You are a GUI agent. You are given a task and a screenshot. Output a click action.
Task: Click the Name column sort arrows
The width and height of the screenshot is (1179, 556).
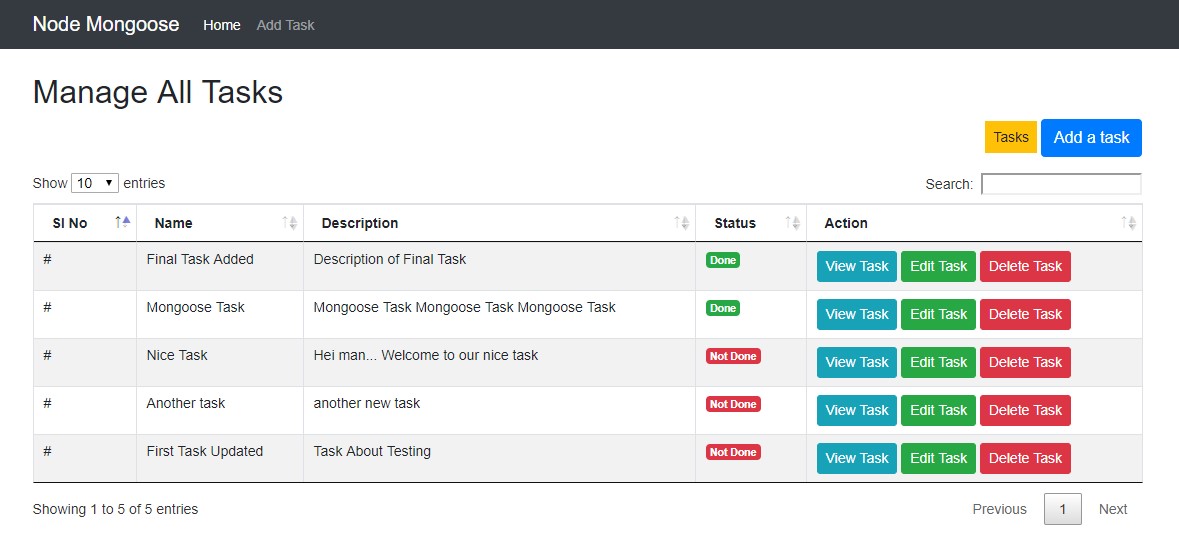(x=290, y=223)
